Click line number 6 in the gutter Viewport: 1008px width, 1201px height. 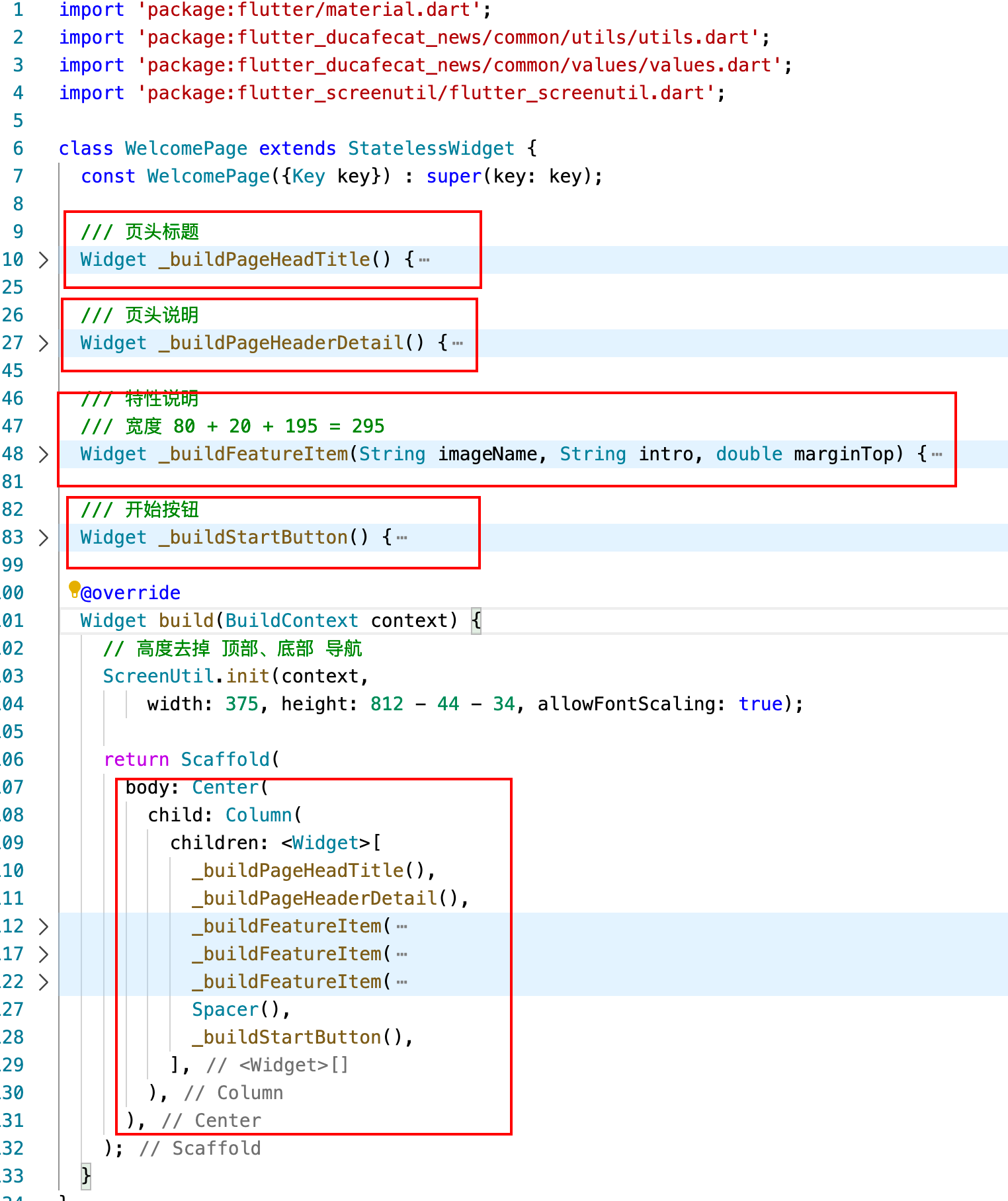coord(18,149)
